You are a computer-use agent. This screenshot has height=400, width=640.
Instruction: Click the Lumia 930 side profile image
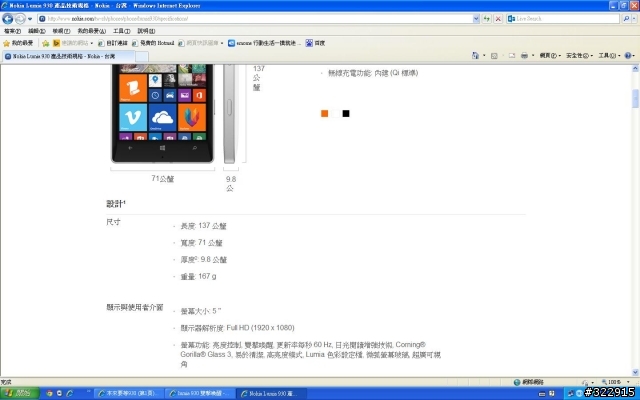229,113
